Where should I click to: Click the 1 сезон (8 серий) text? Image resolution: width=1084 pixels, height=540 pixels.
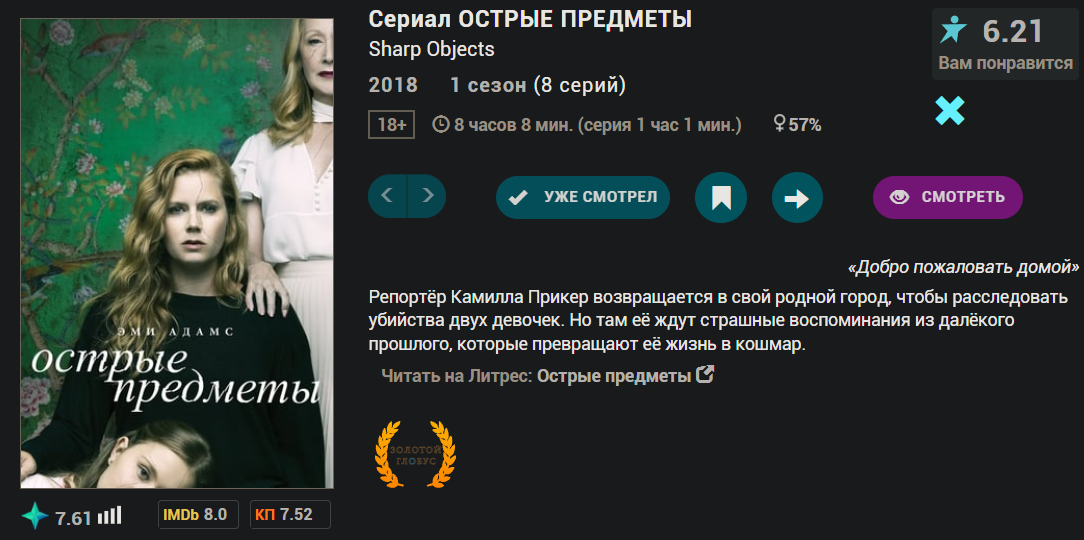coord(538,86)
